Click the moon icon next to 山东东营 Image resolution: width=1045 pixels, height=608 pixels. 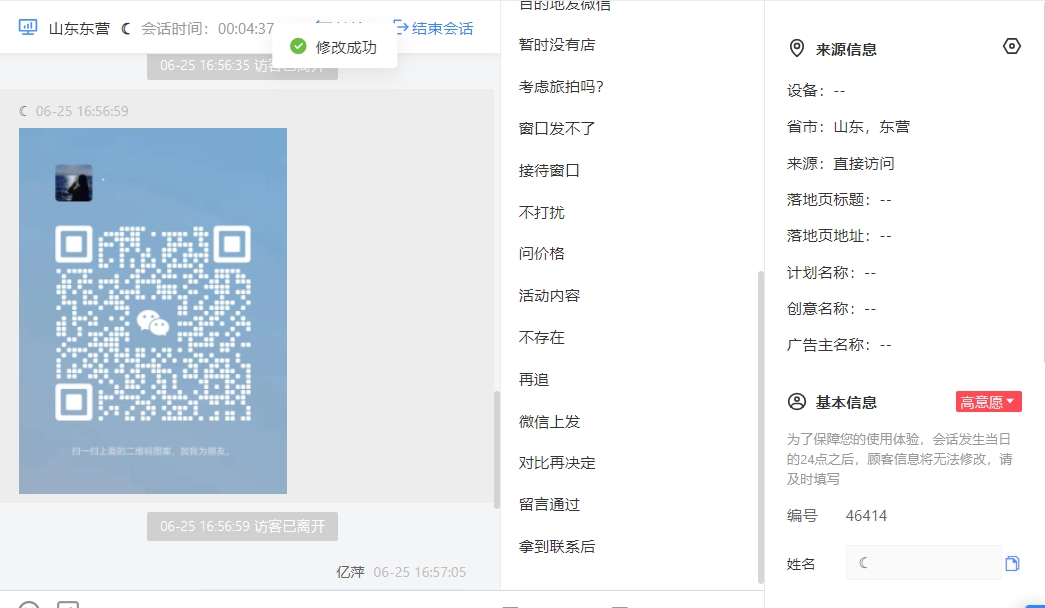click(x=125, y=29)
